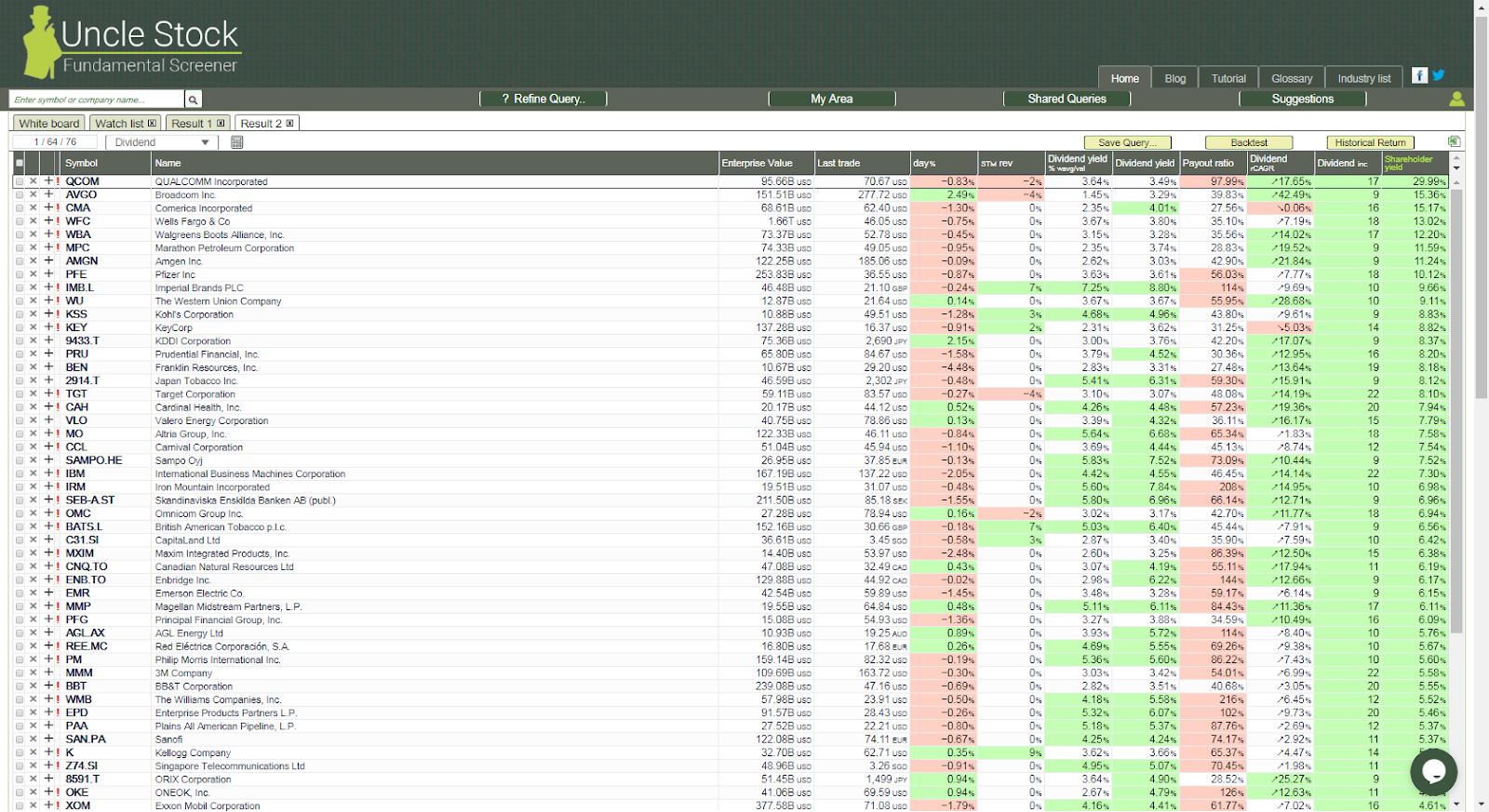
Task: Open the user account icon
Action: (x=1456, y=99)
